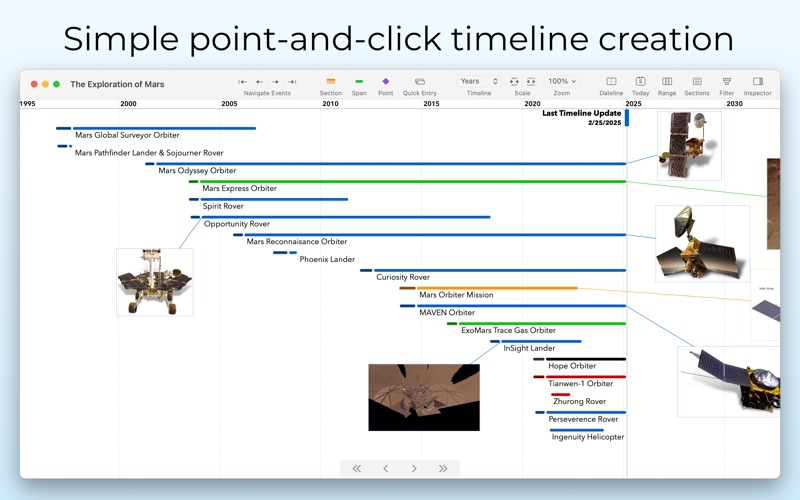Add a new Point event

[386, 82]
